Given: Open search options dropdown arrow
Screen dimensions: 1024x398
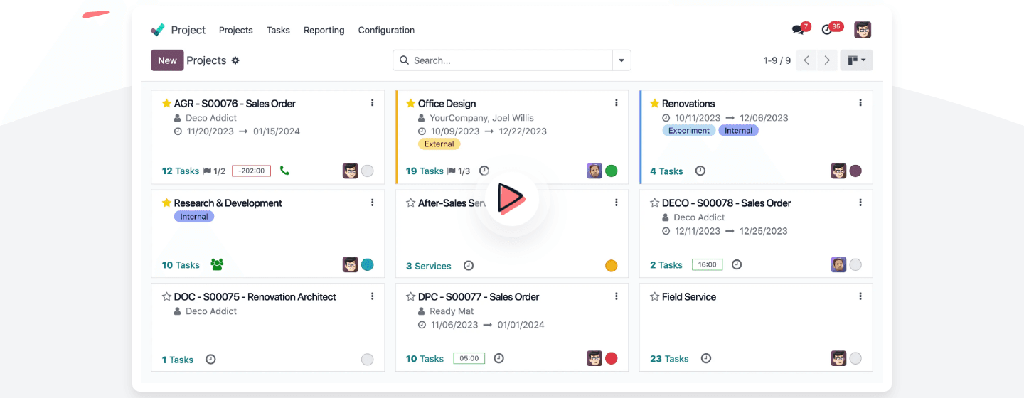Looking at the screenshot, I should tap(621, 61).
